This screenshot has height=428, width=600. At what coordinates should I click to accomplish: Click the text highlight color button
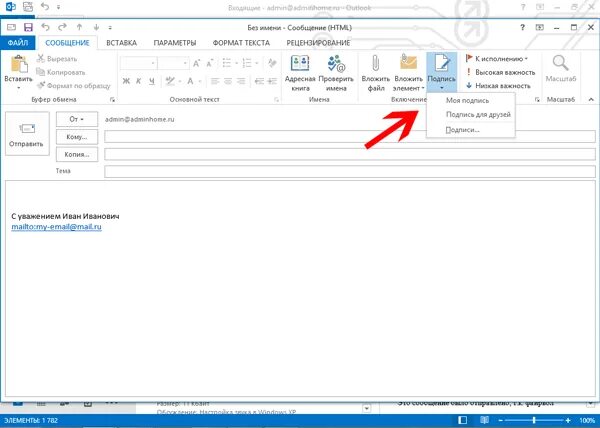click(x=170, y=81)
